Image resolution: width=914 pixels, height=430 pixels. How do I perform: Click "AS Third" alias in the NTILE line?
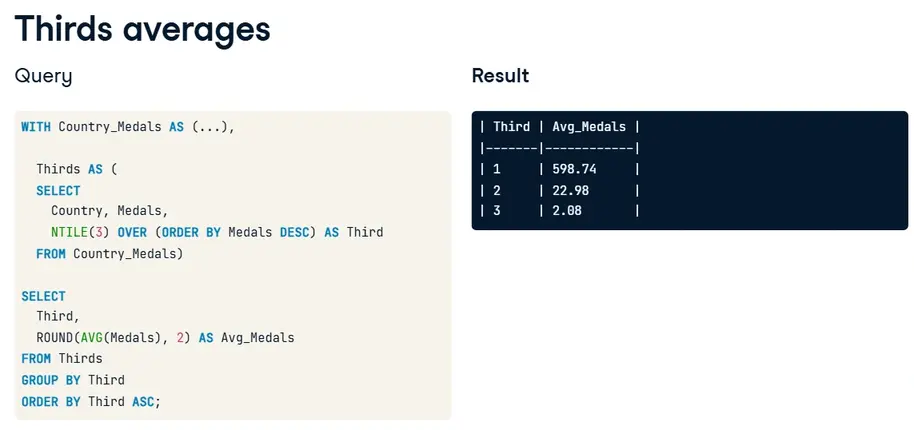coord(353,232)
